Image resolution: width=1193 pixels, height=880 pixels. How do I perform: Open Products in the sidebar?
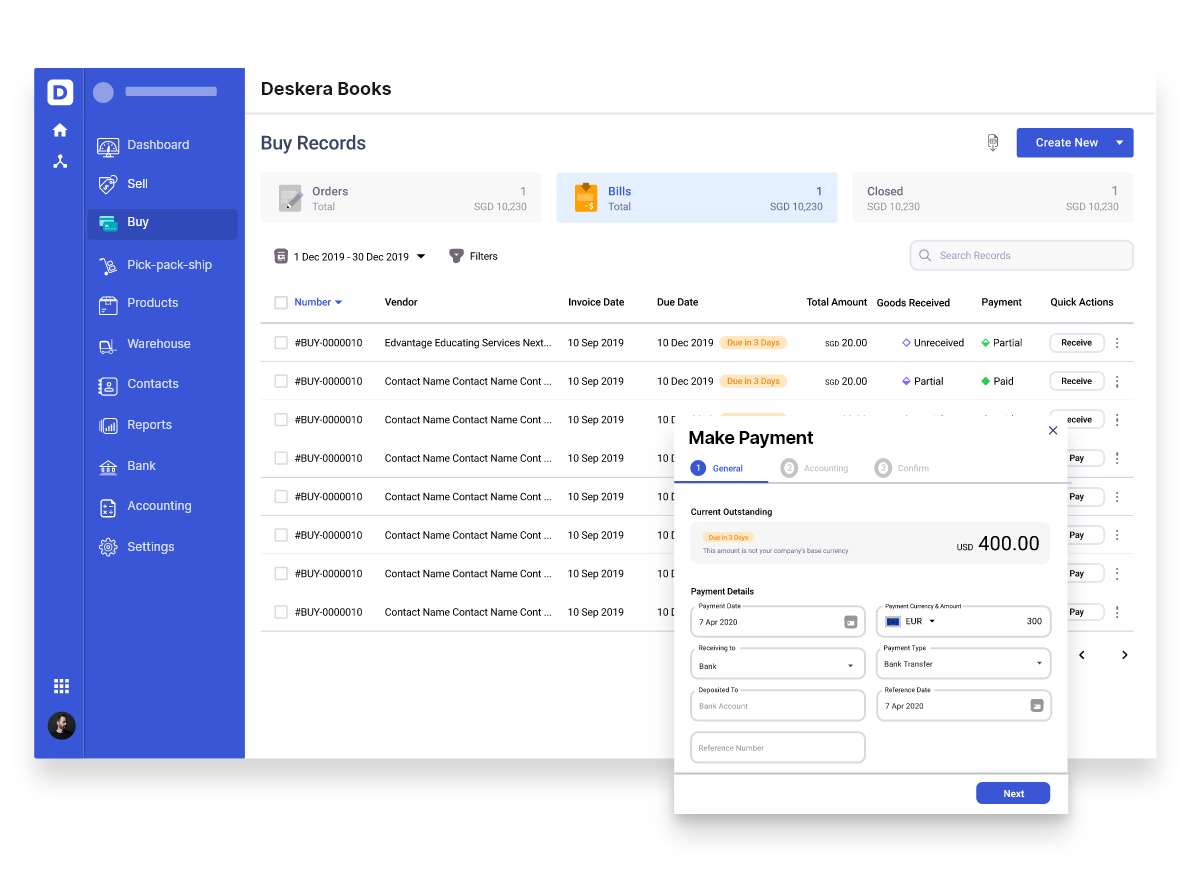pyautogui.click(x=162, y=303)
